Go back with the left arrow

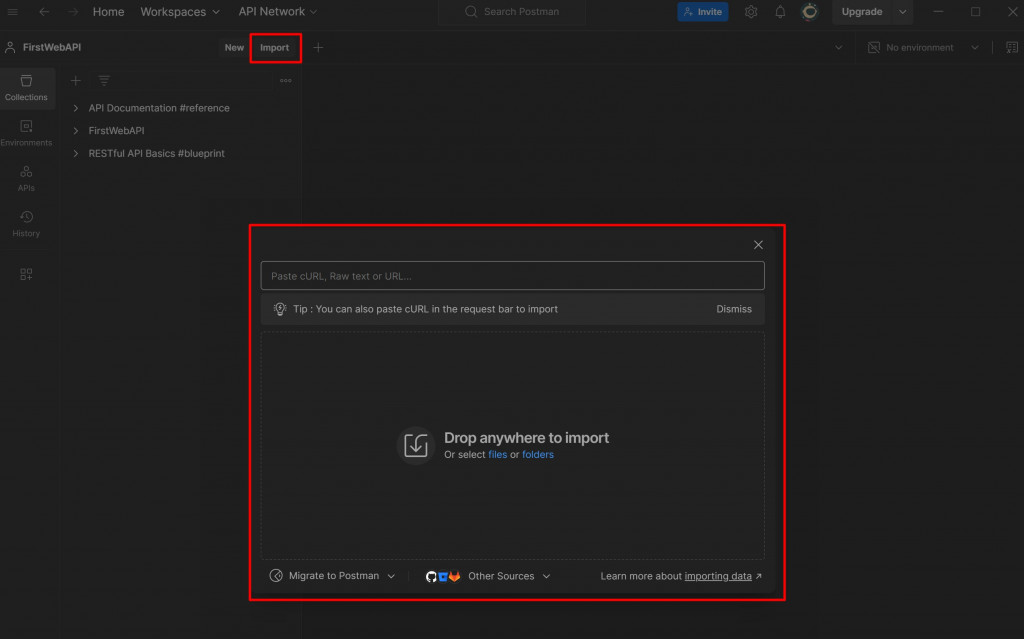coord(44,12)
